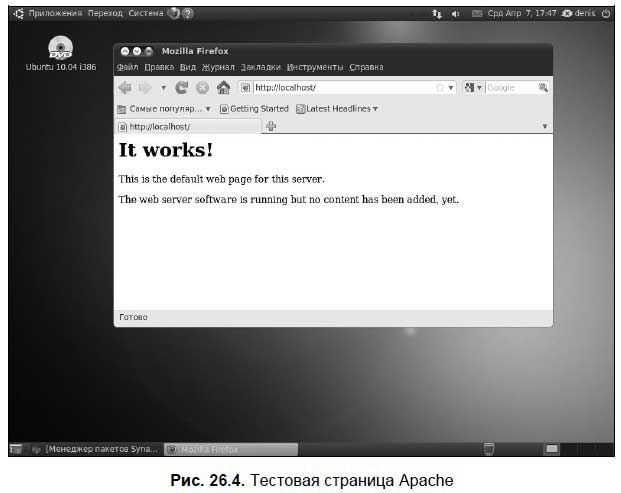Image resolution: width=621 pixels, height=493 pixels.
Task: Open the Инструменты menu
Action: point(314,67)
